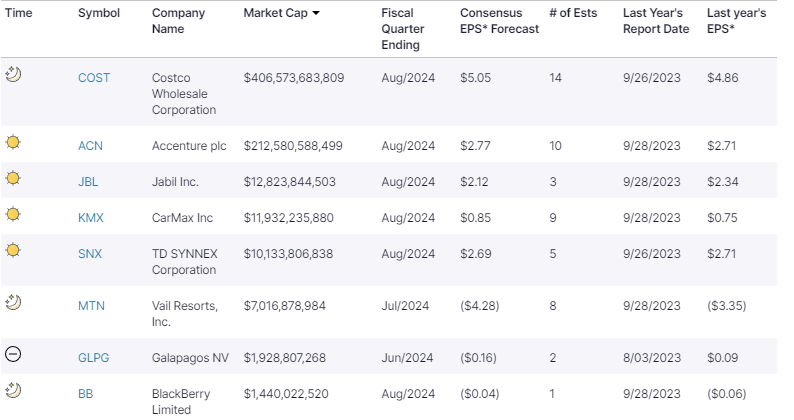Open the COST ticker symbol link
The height and width of the screenshot is (420, 794).
(94, 78)
